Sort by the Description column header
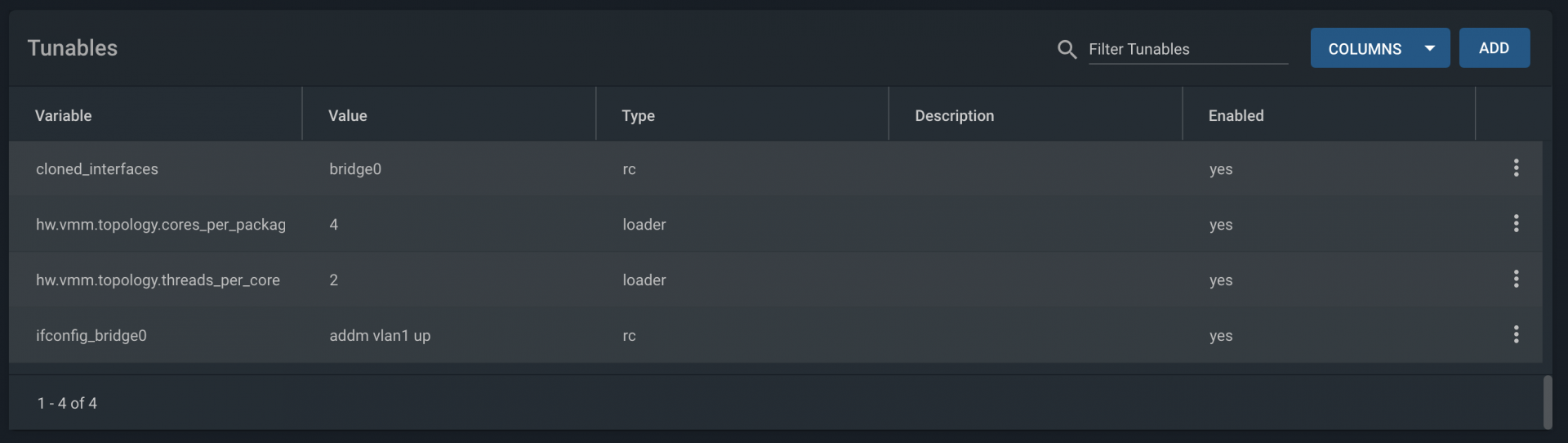Viewport: 1568px width, 443px height. tap(955, 115)
